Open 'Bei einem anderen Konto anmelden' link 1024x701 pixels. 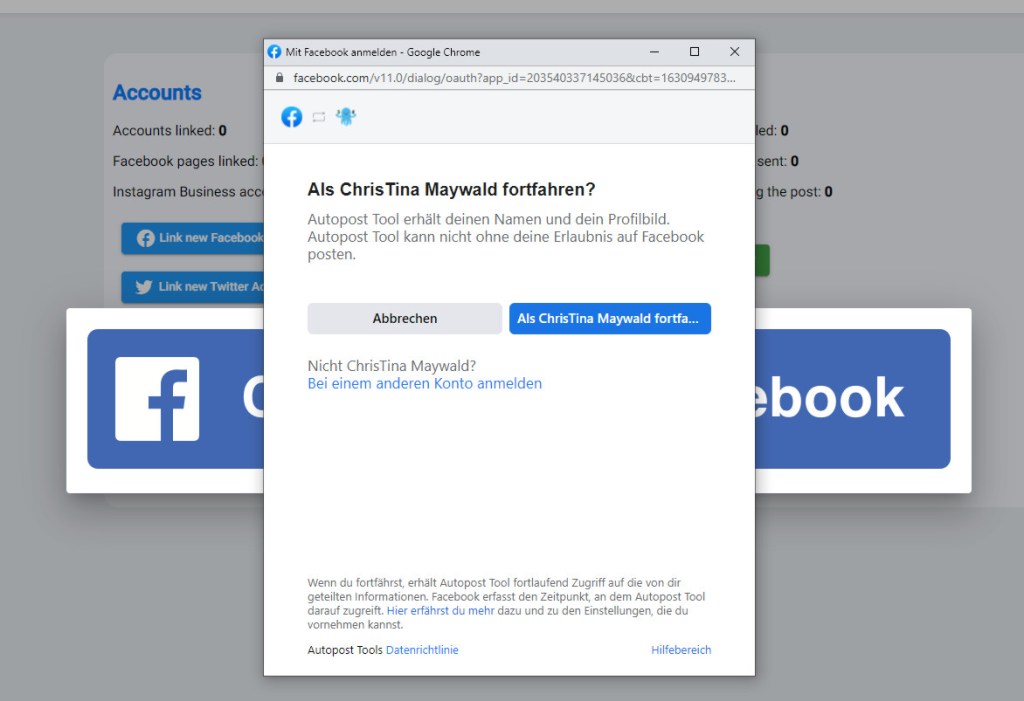point(424,383)
